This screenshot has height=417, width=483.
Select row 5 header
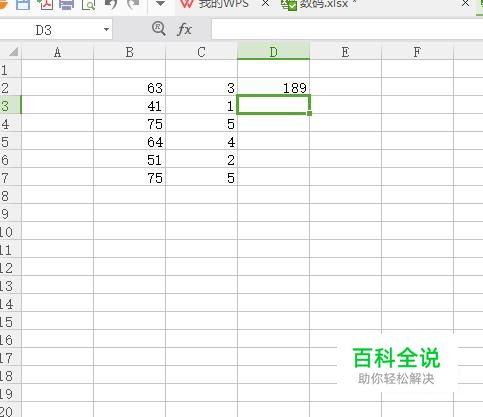tap(10, 142)
